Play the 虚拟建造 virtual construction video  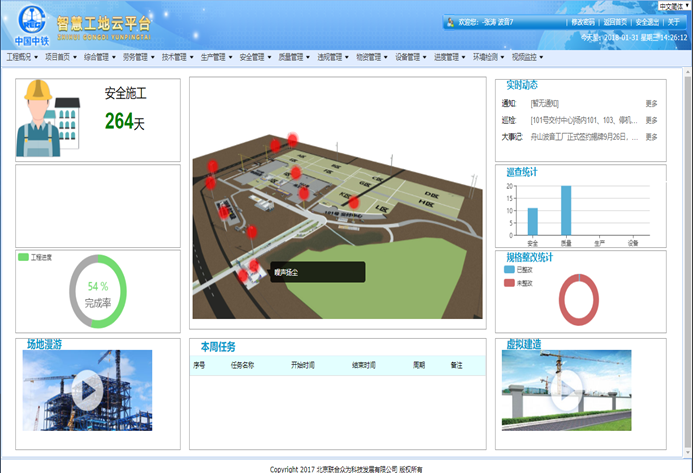coord(567,390)
